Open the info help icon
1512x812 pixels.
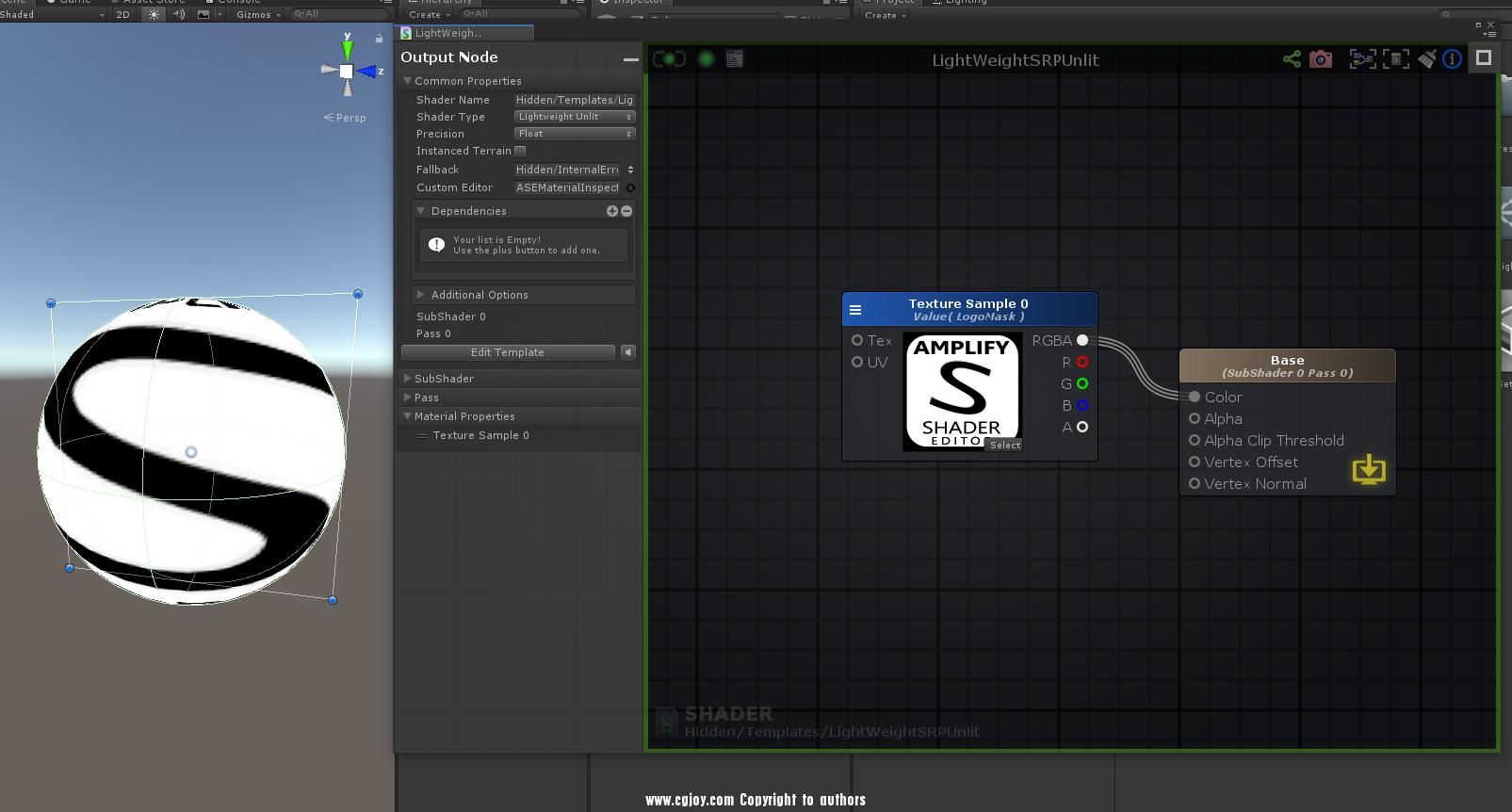tap(1453, 59)
